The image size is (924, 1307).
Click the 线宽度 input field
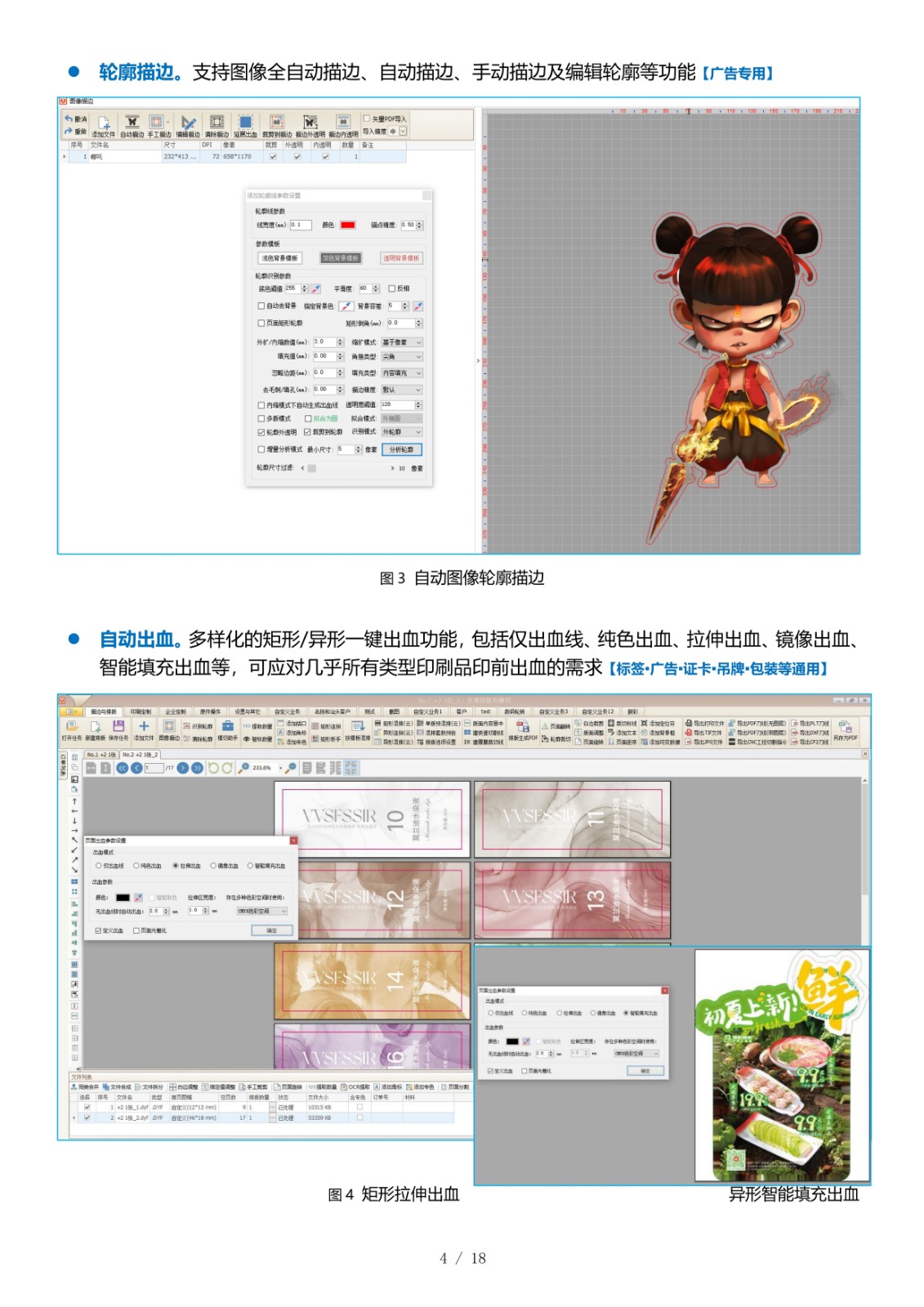300,225
